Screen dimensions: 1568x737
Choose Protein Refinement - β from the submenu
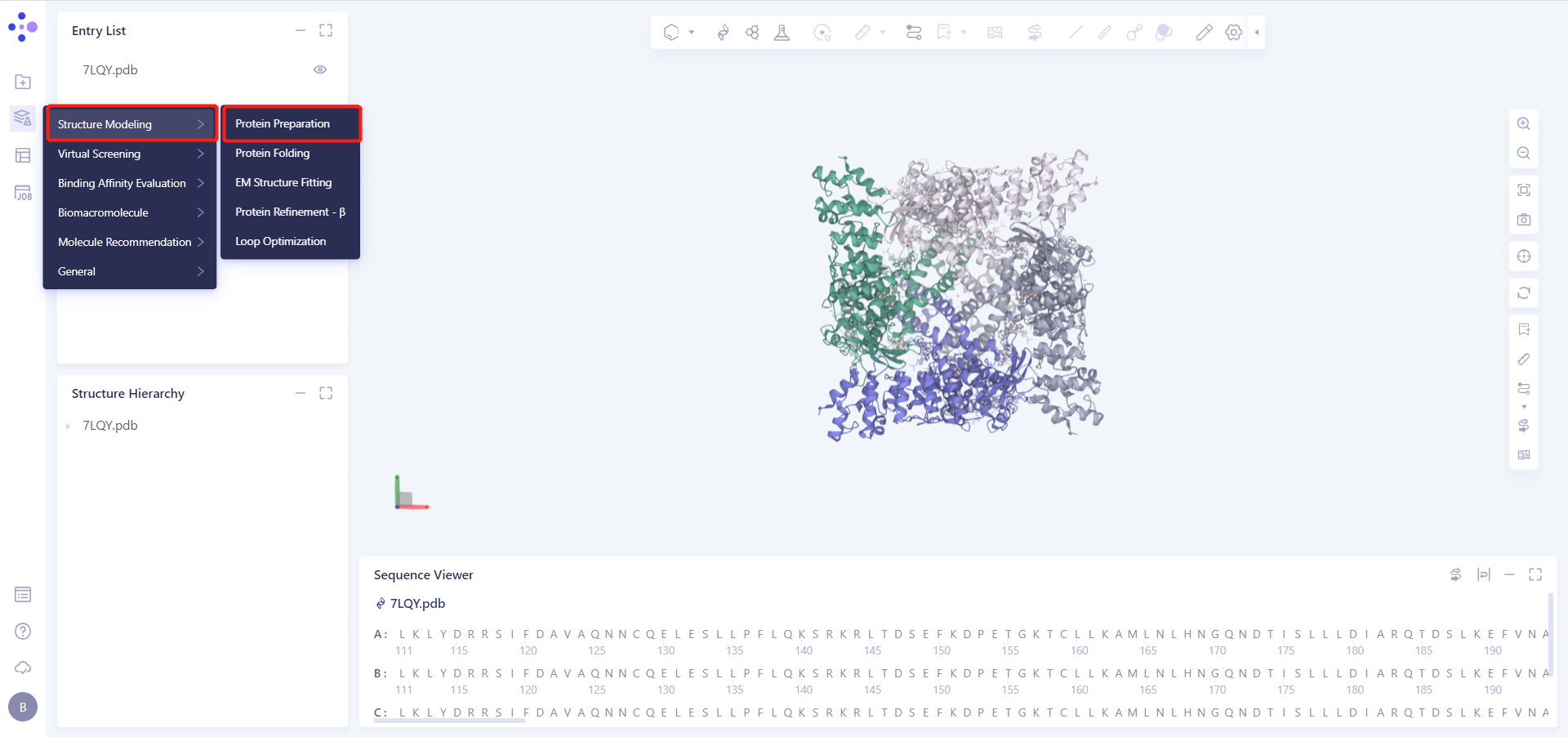coord(291,212)
